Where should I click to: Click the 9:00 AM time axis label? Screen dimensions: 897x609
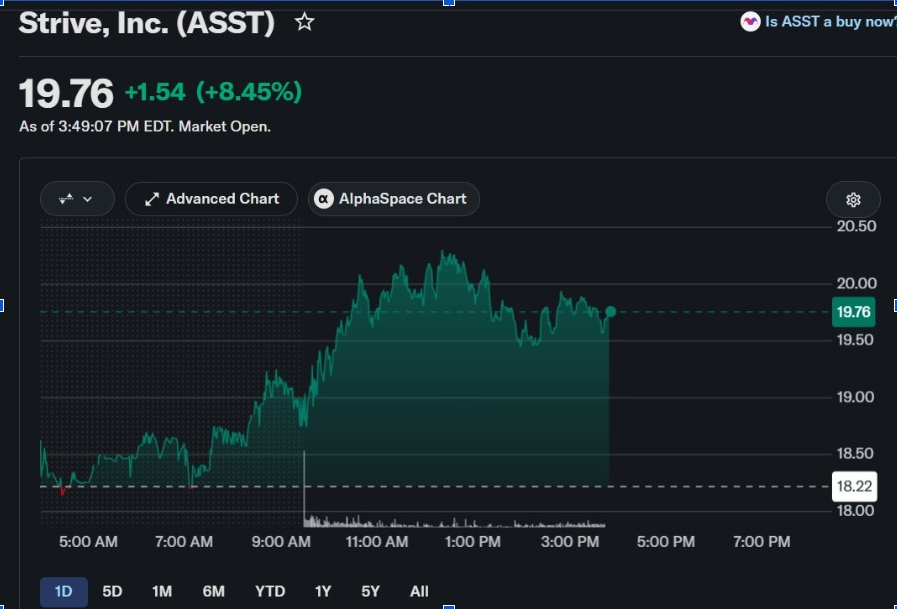click(281, 542)
